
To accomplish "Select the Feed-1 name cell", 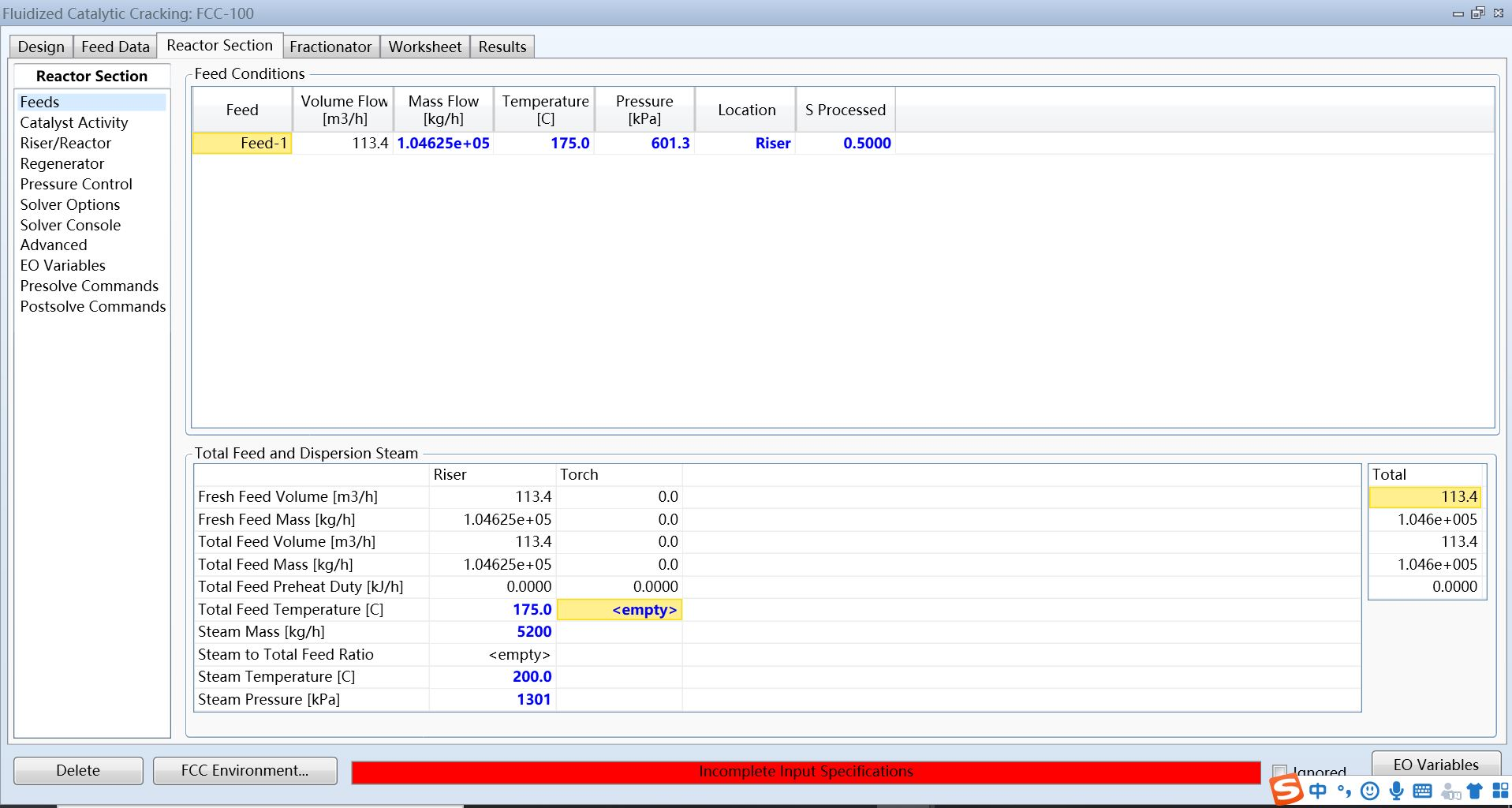I will [242, 143].
